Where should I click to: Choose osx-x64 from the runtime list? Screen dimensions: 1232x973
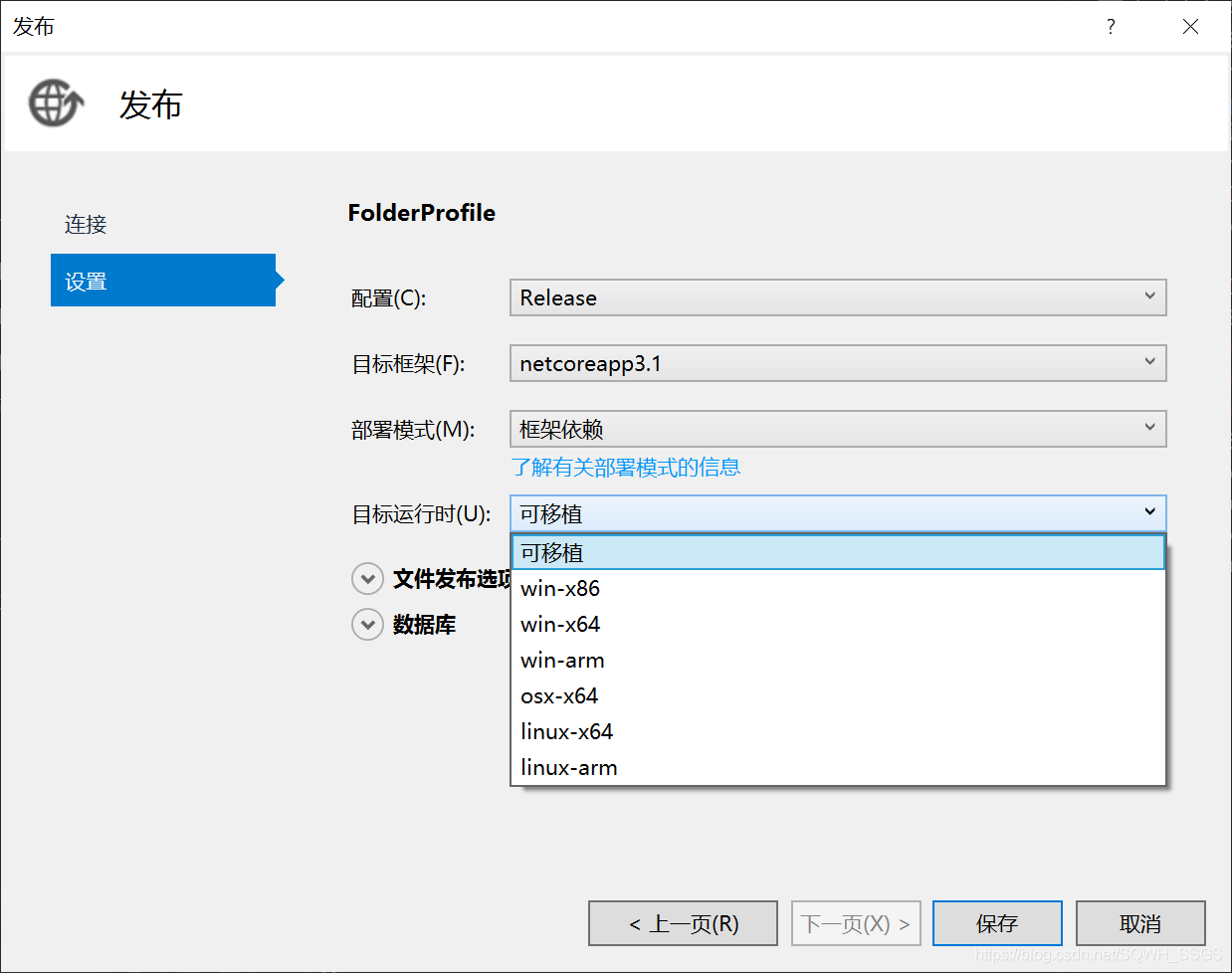838,695
